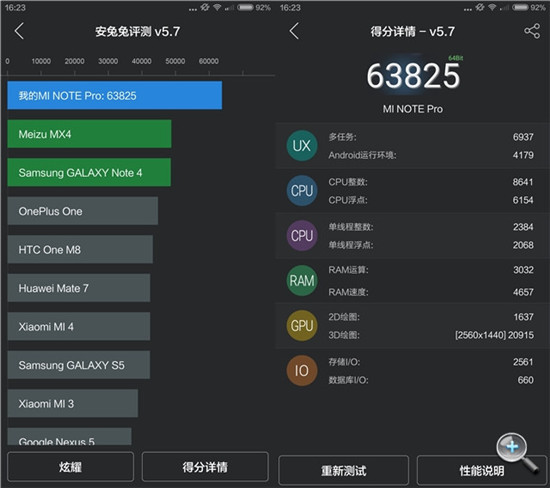
Task: Click the 多任务 score 6937
Action: tap(523, 137)
